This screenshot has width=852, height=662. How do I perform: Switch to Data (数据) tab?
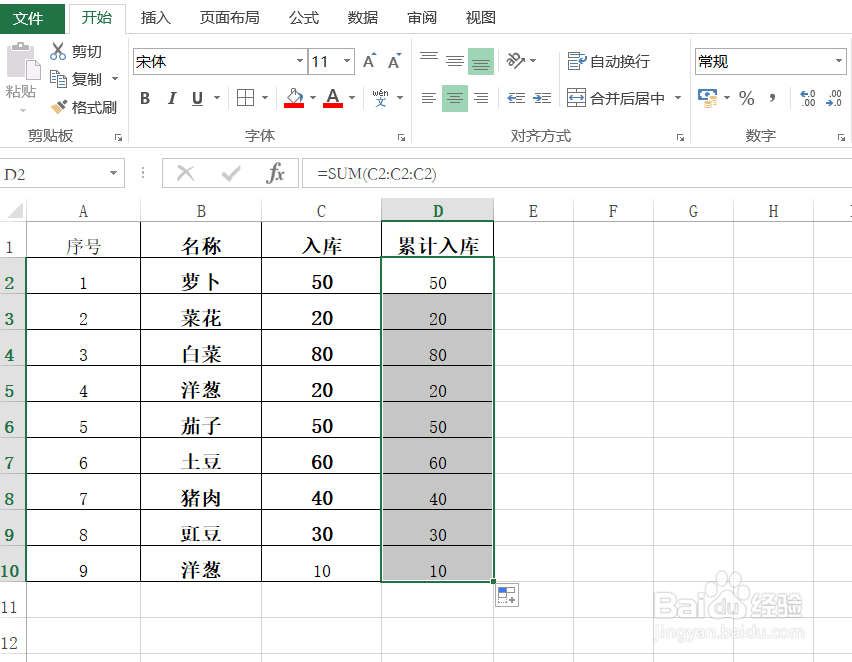tap(362, 18)
